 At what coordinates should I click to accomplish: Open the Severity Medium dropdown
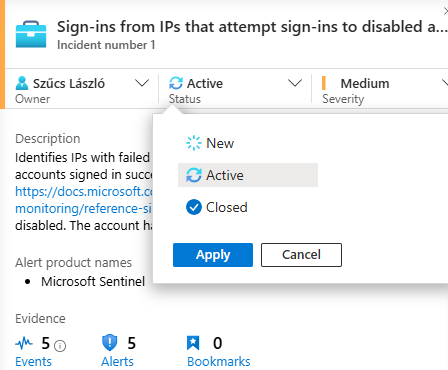pyautogui.click(x=385, y=89)
